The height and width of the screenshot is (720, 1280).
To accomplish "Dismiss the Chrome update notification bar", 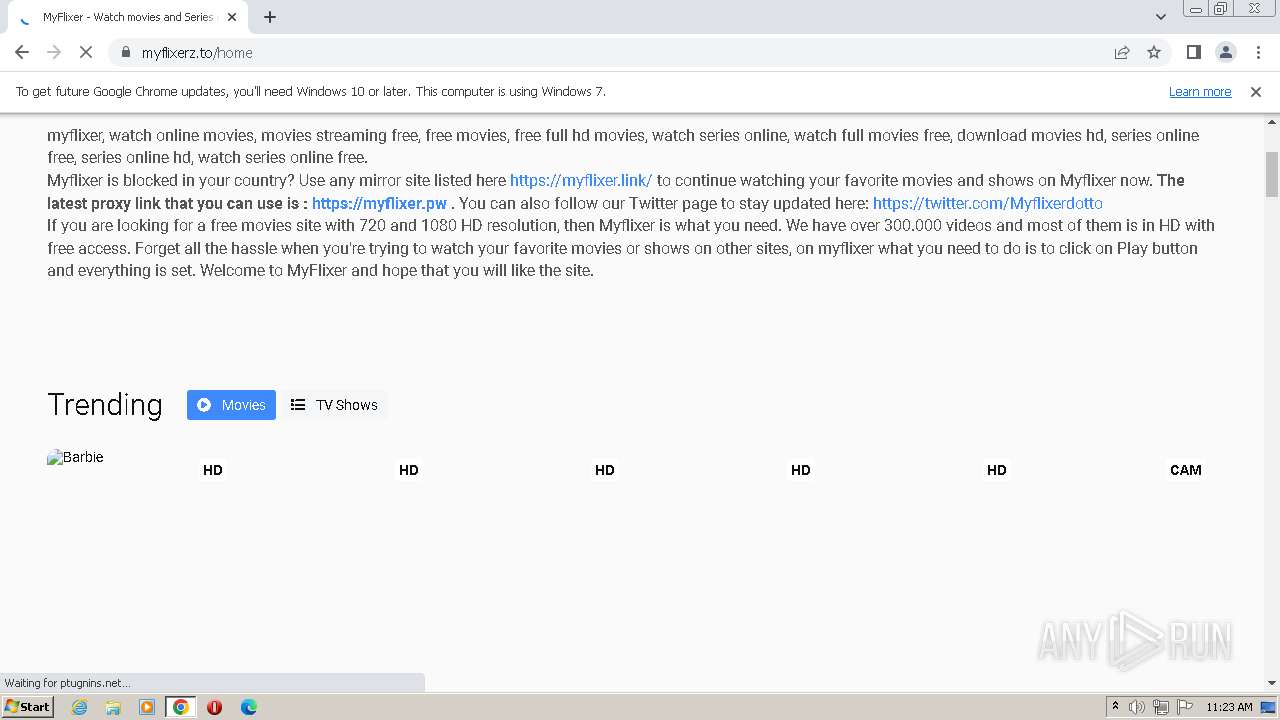I will click(1256, 91).
